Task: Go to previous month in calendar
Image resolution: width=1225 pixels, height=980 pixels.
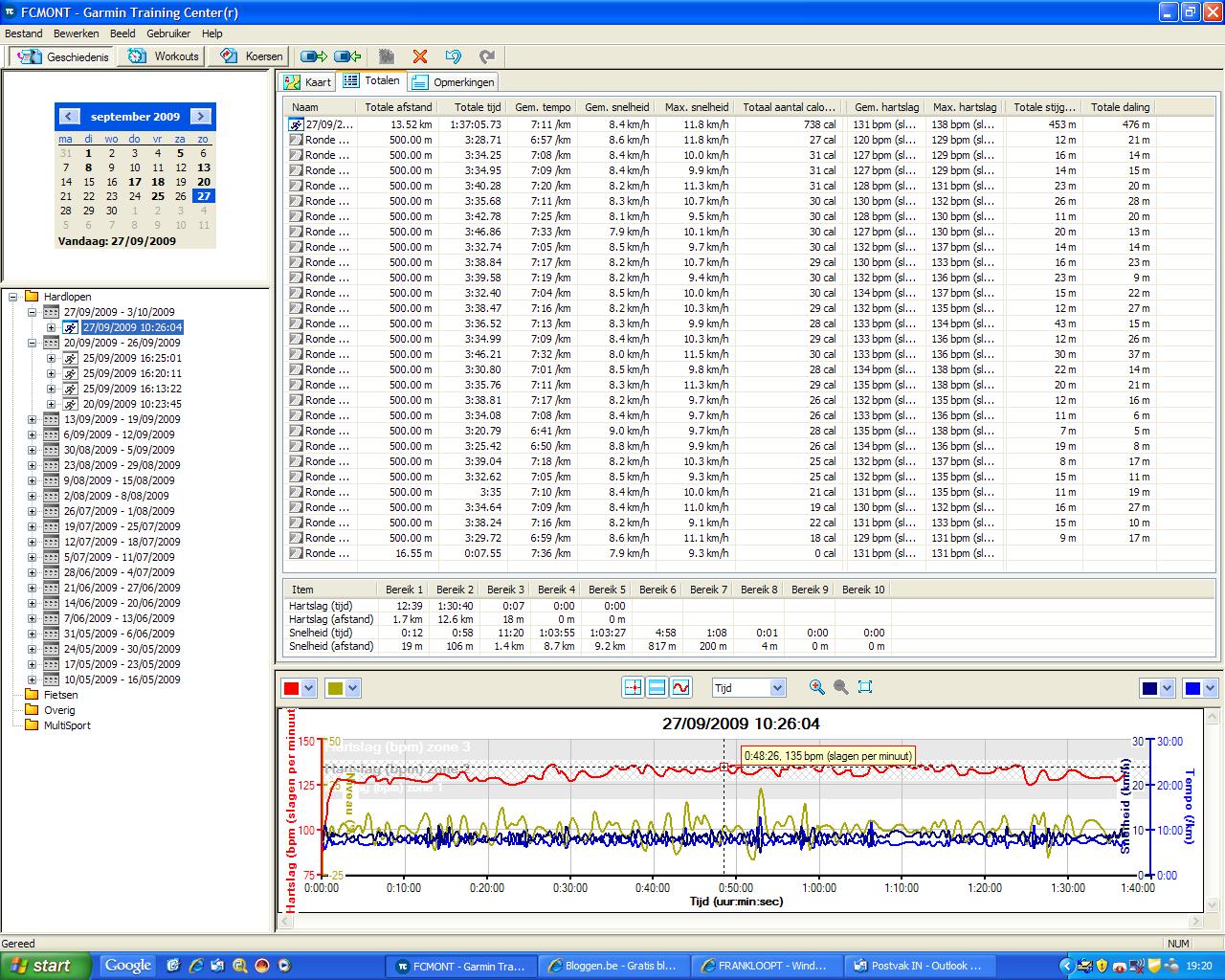Action: (69, 116)
